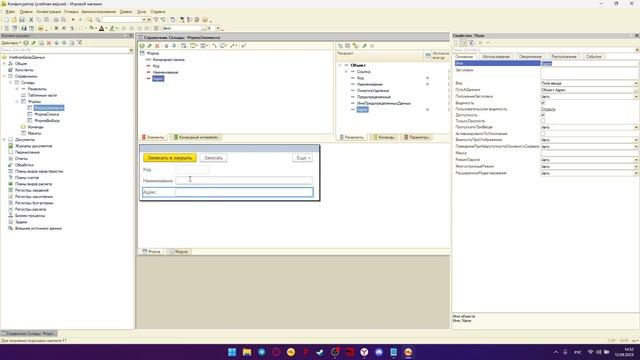This screenshot has height=360, width=640.
Task: Delete form element with the red cross
Action: click(x=157, y=46)
